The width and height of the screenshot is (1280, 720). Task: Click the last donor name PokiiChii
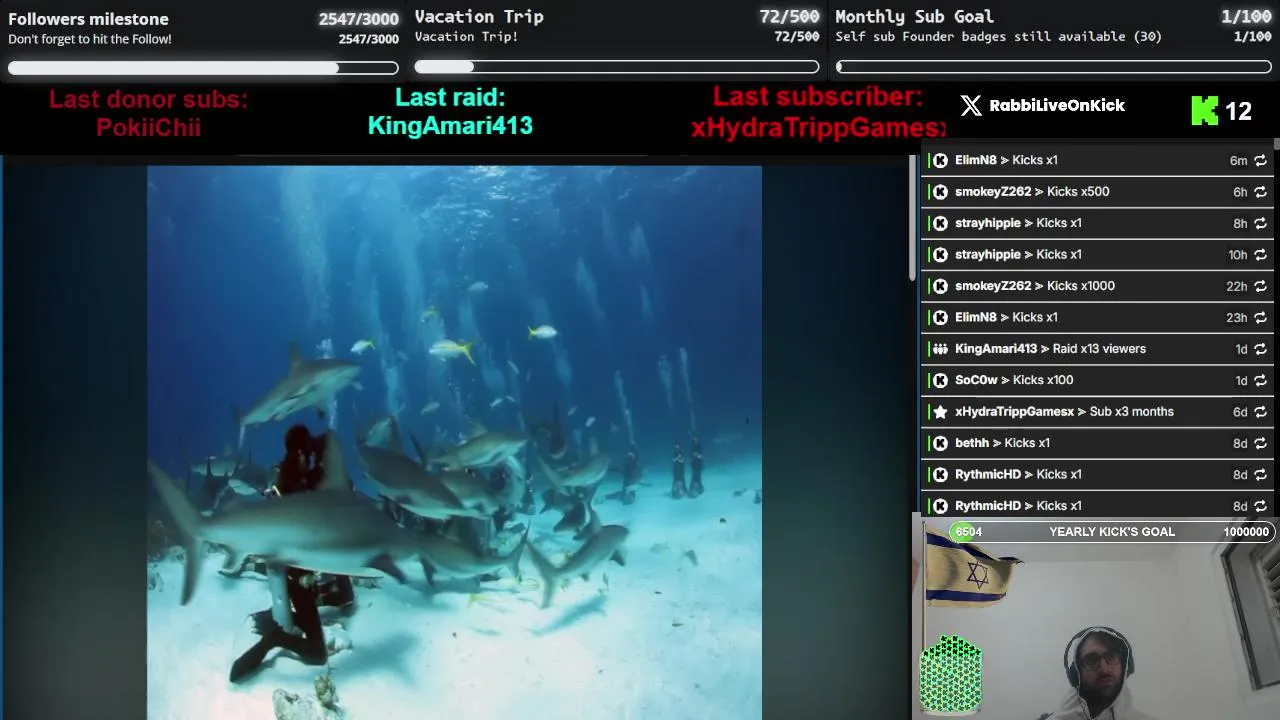148,128
